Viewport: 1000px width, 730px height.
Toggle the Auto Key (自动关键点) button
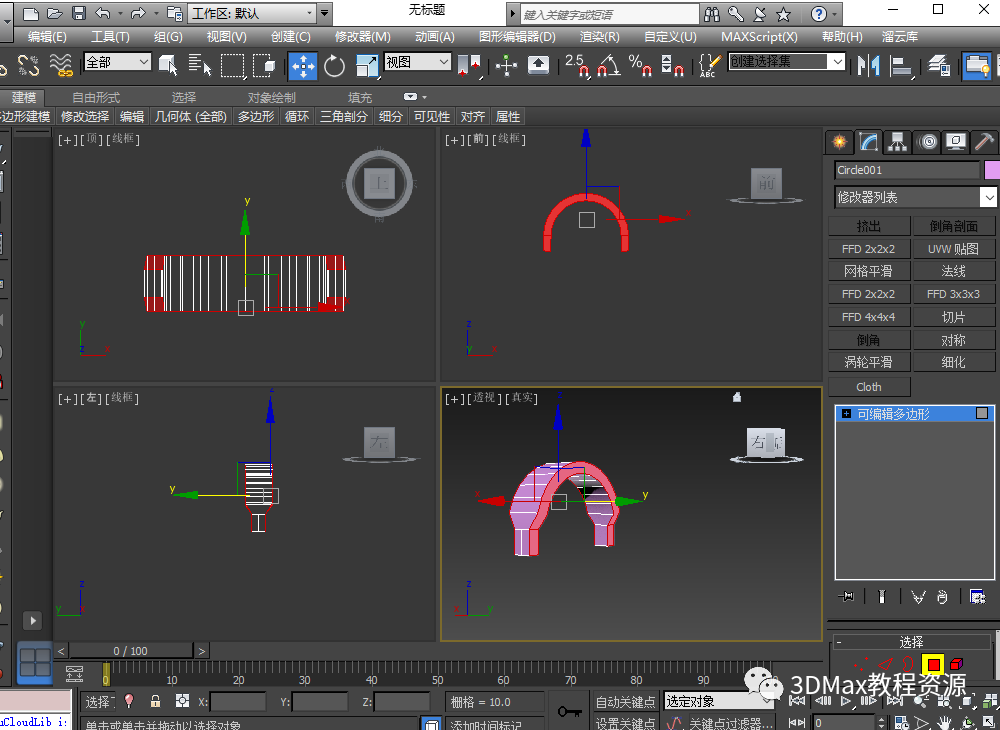click(x=625, y=702)
